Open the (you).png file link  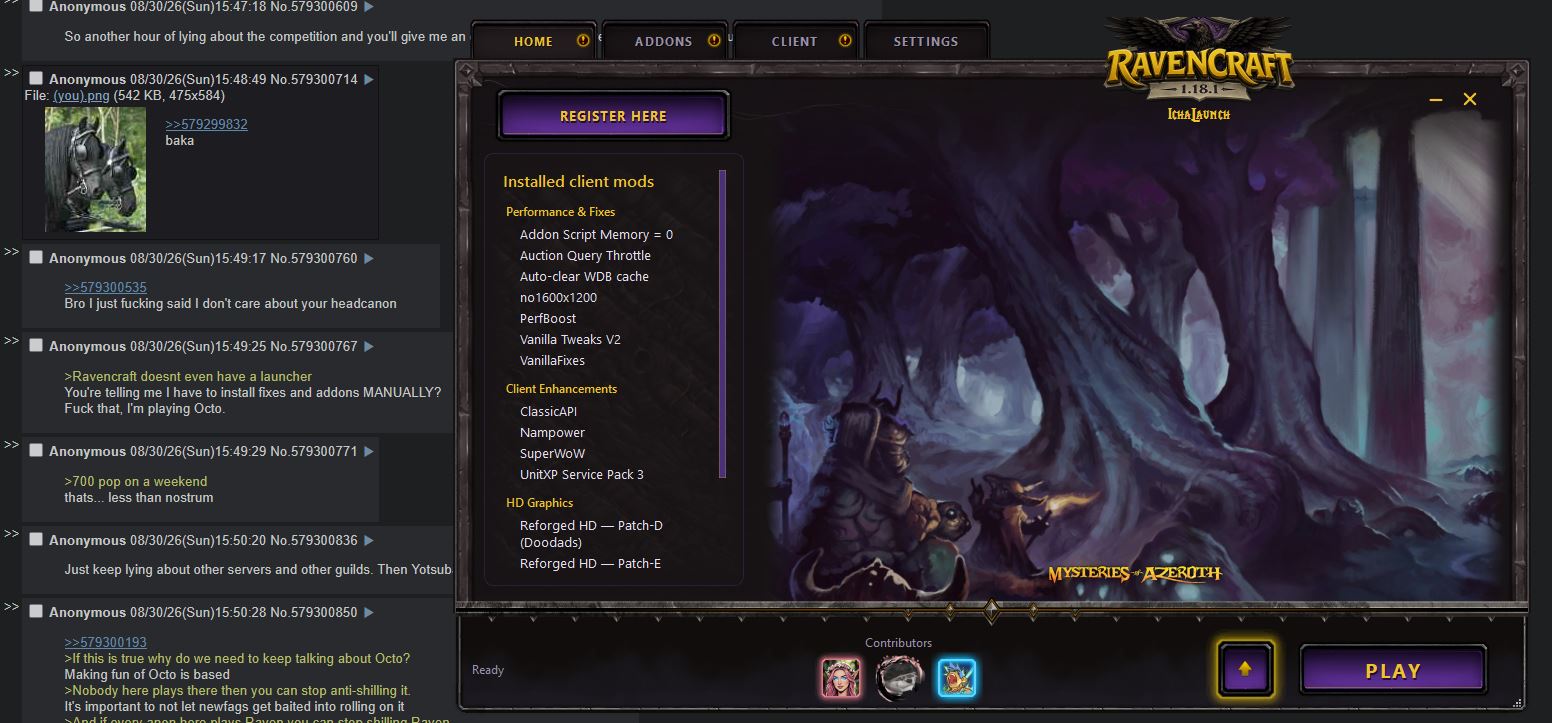81,95
